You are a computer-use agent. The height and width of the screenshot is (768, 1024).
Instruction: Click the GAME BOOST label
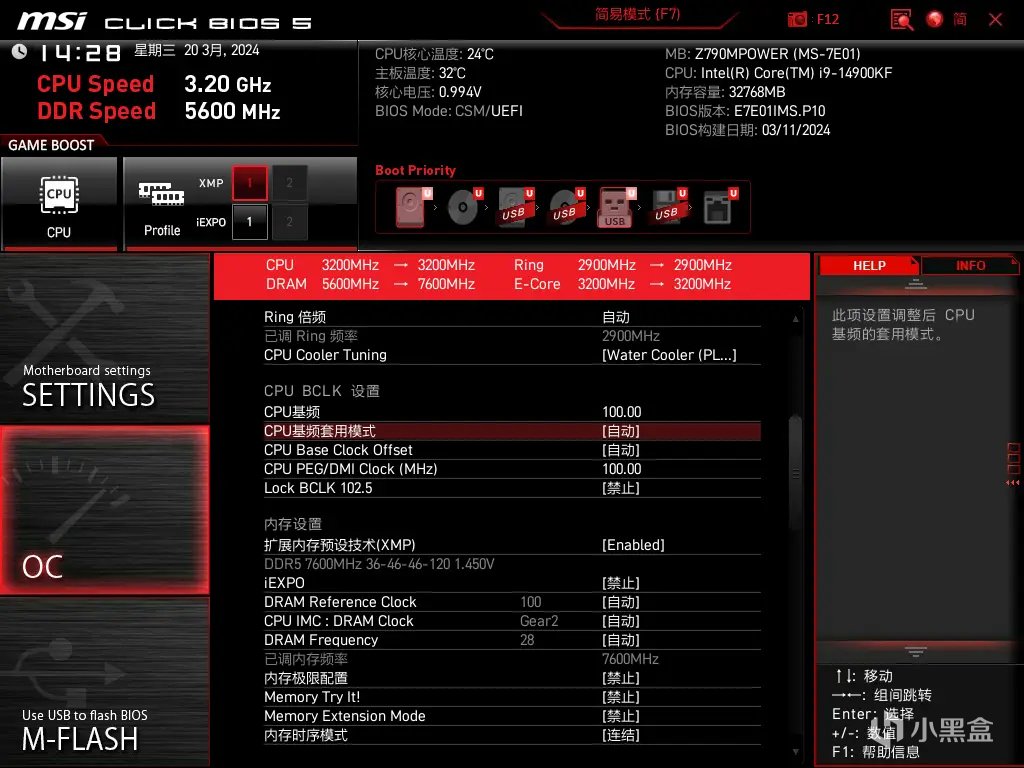pyautogui.click(x=51, y=145)
